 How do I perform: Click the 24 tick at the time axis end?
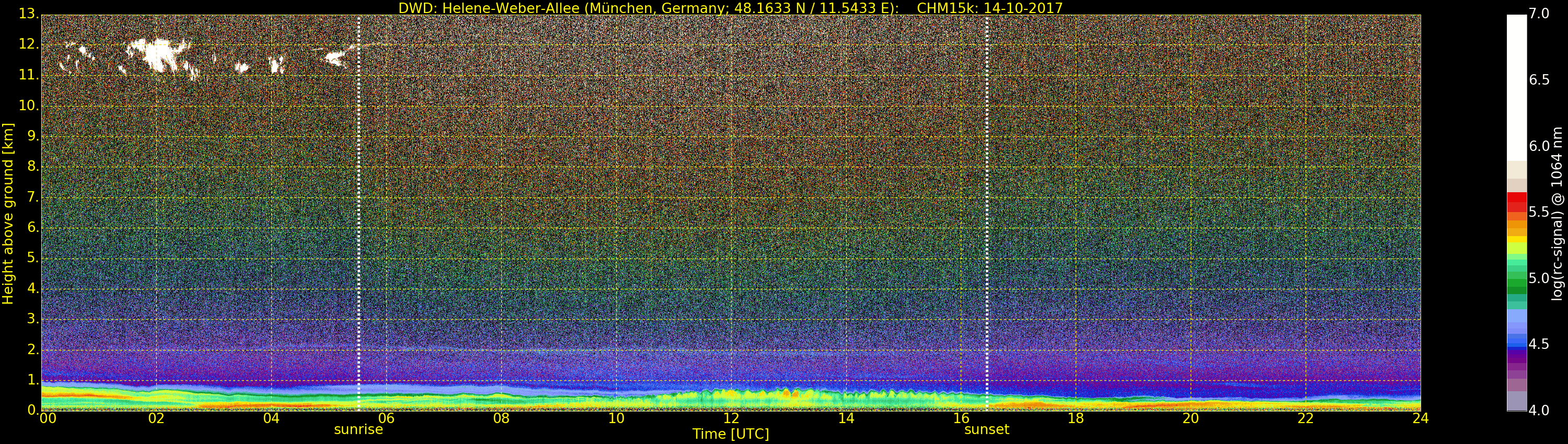click(1420, 418)
